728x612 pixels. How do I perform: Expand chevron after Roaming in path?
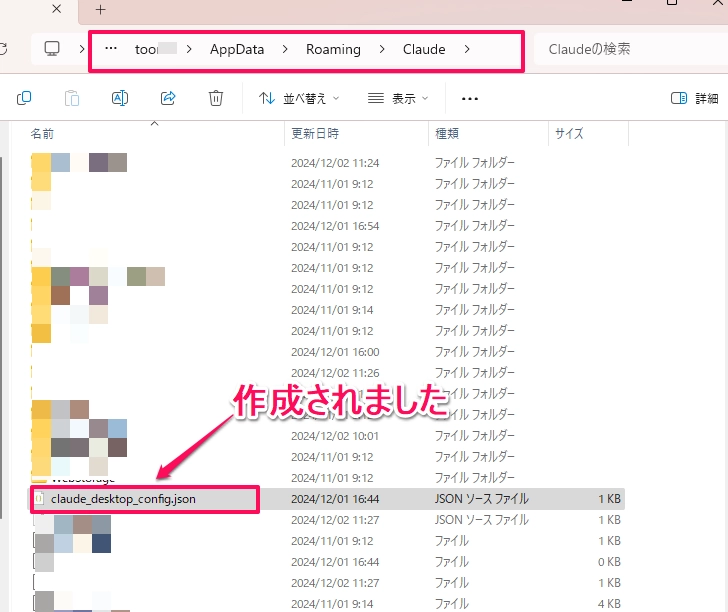pos(382,49)
